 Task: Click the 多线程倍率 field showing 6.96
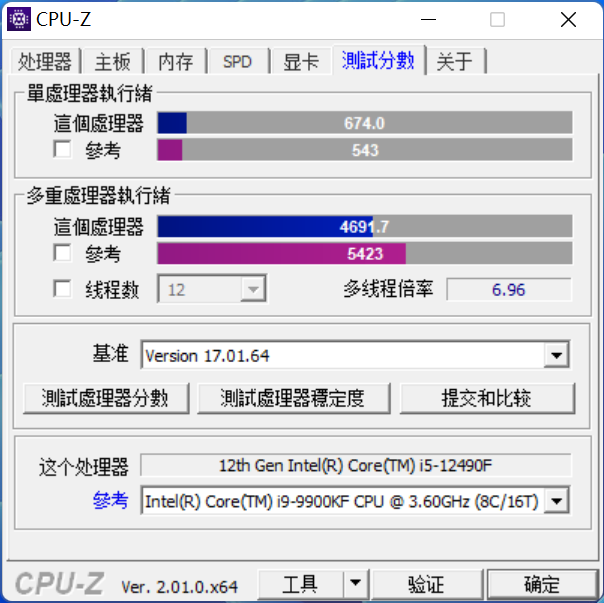(509, 289)
